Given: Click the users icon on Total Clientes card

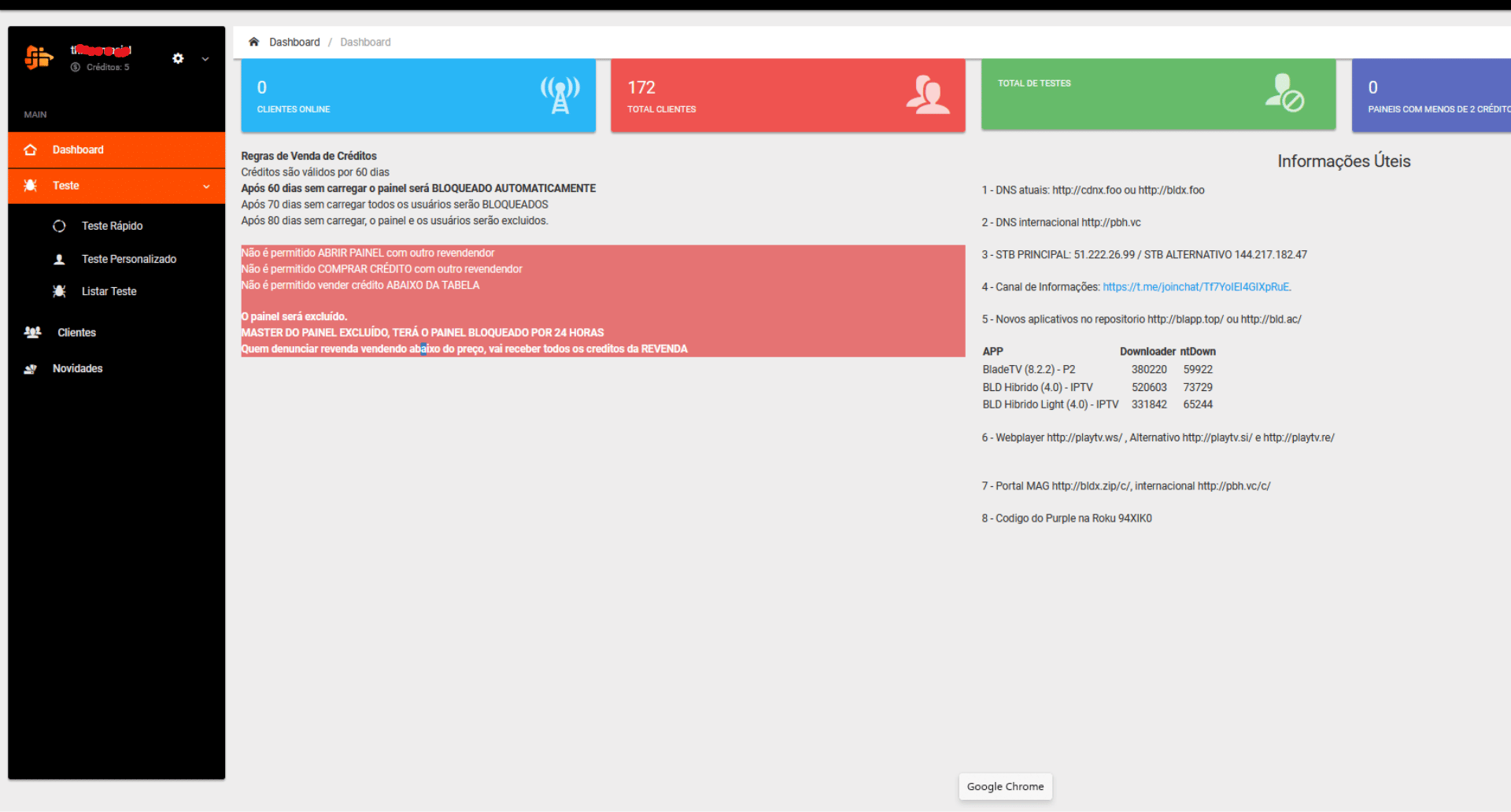Looking at the screenshot, I should (x=927, y=94).
